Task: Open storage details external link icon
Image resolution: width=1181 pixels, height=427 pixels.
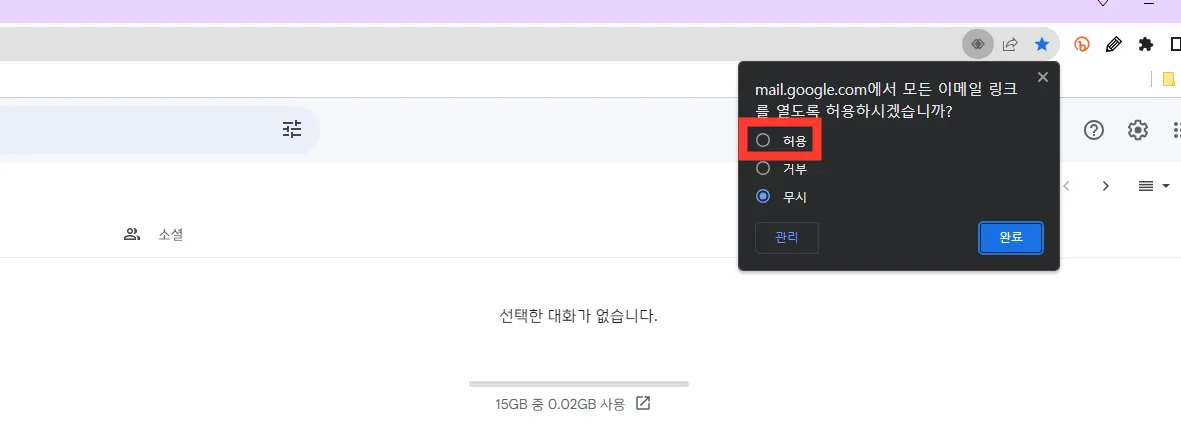Action: [642, 403]
